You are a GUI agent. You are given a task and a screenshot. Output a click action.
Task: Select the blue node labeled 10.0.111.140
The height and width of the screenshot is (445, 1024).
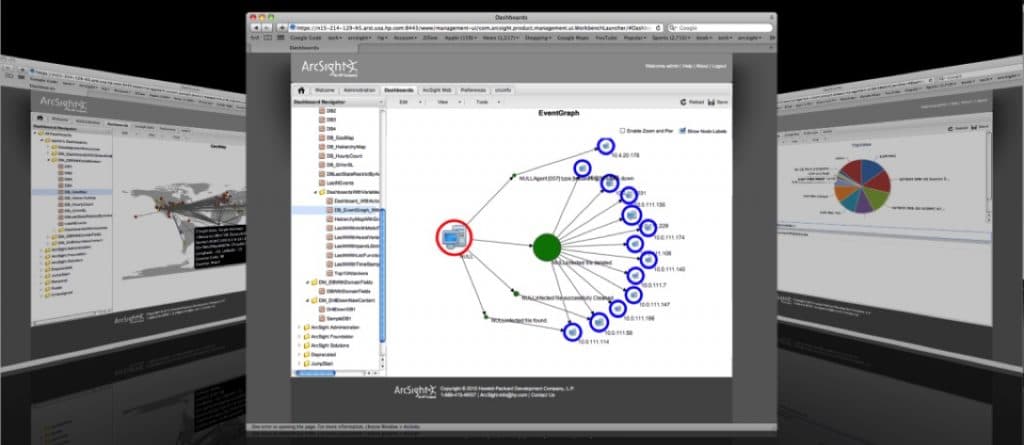click(x=648, y=259)
